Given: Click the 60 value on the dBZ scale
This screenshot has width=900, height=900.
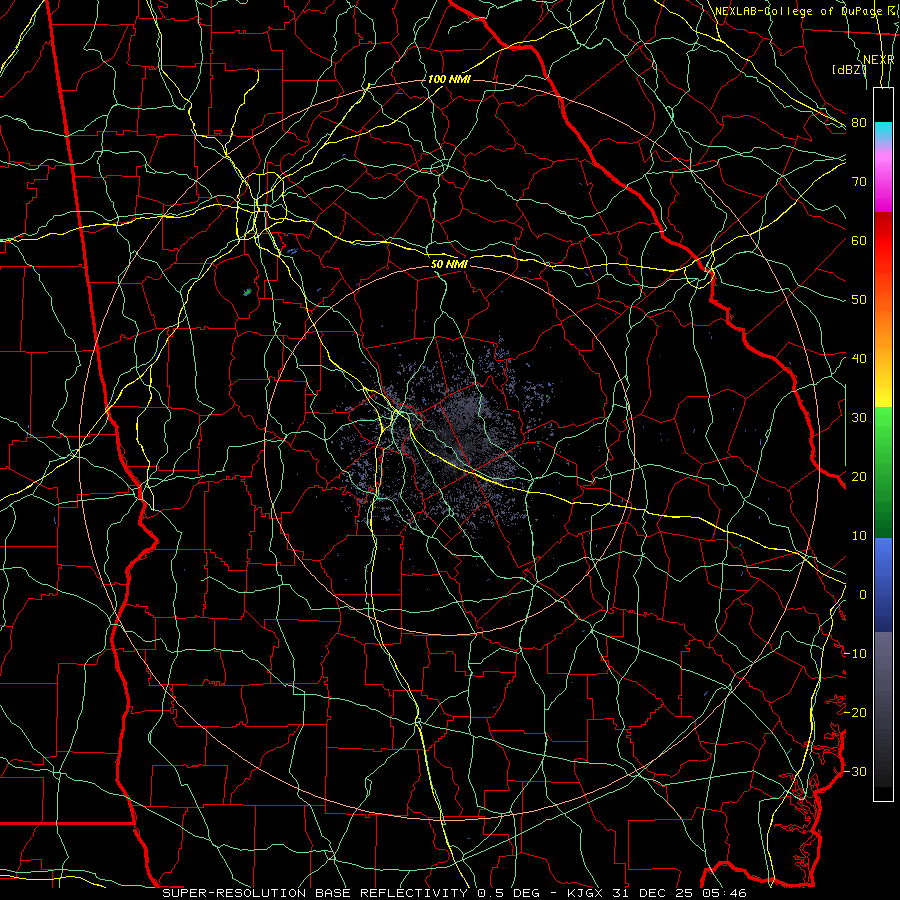Looking at the screenshot, I should [x=859, y=241].
